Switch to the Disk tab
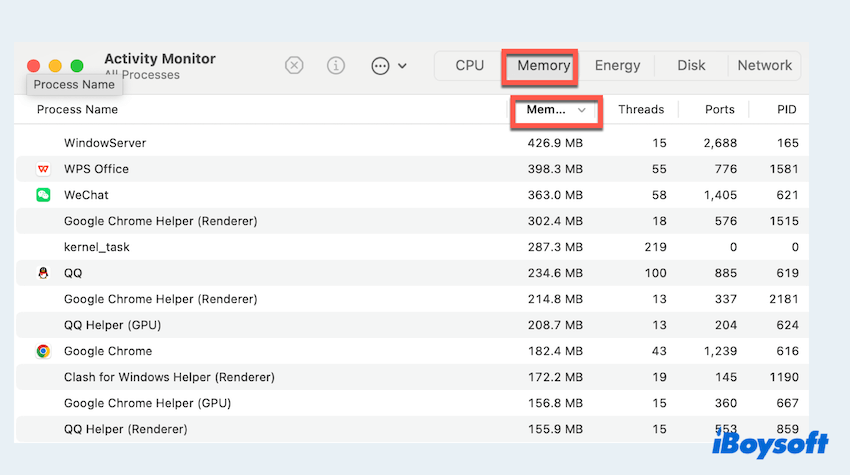The image size is (850, 475). click(691, 65)
